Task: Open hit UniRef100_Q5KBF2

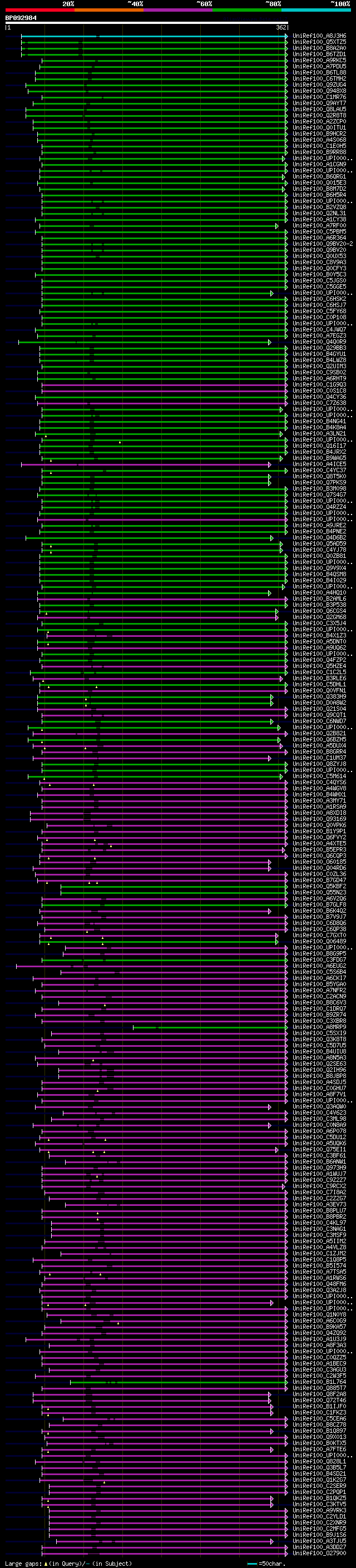Action: click(x=319, y=886)
